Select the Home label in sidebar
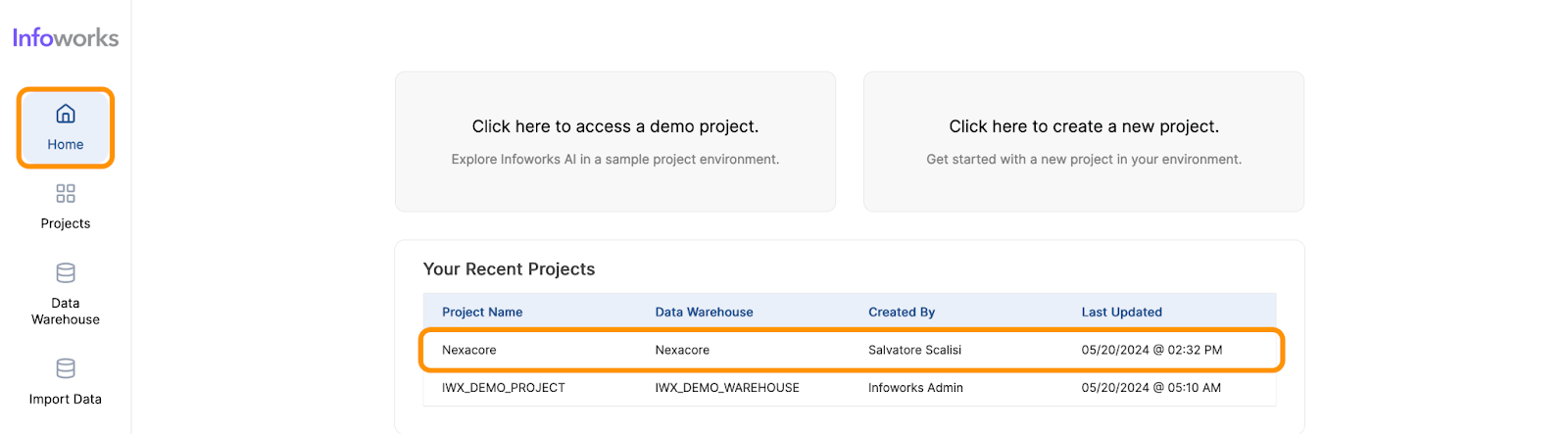 (66, 144)
